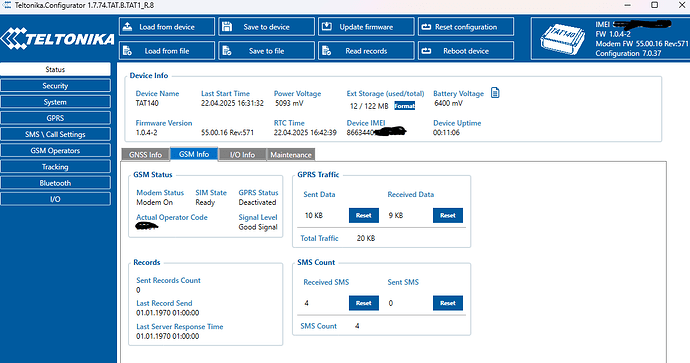The height and width of the screenshot is (363, 690).
Task: Open the SMS \ Call Settings section
Action: [x=55, y=134]
